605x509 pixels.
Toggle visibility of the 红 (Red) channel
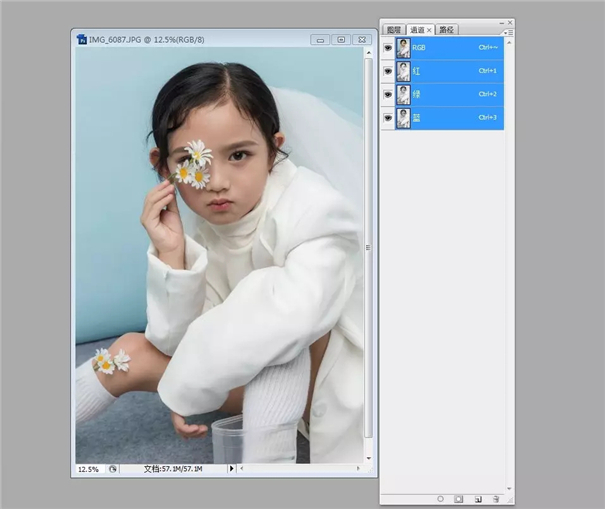point(388,71)
